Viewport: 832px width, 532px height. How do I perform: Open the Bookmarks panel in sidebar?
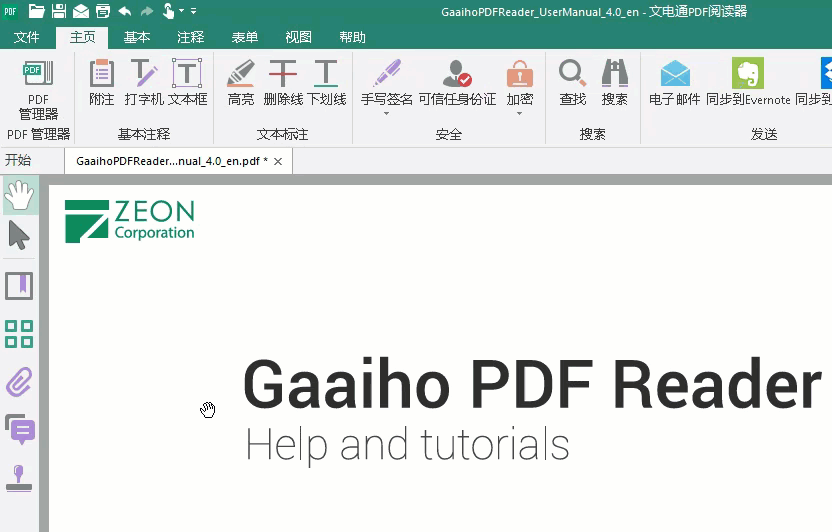[19, 286]
